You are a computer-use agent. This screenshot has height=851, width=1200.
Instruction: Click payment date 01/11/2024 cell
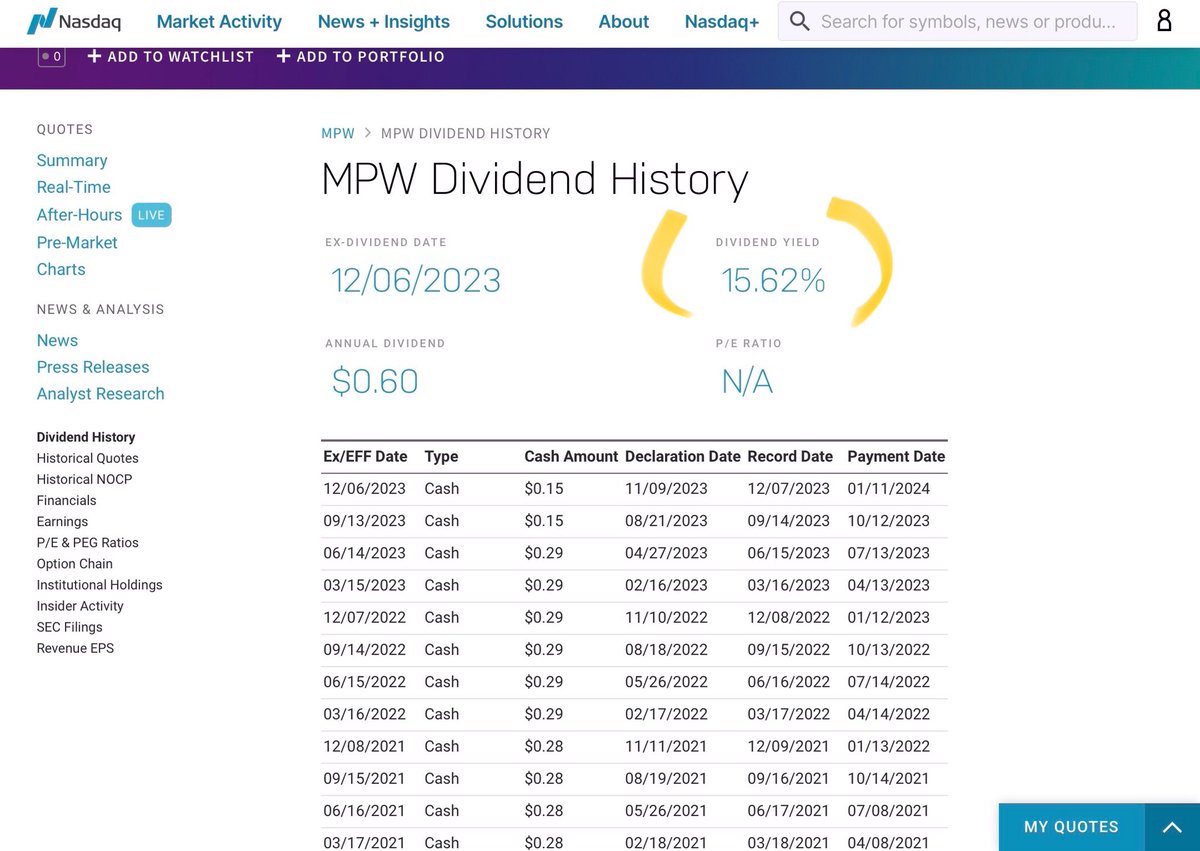click(x=889, y=488)
